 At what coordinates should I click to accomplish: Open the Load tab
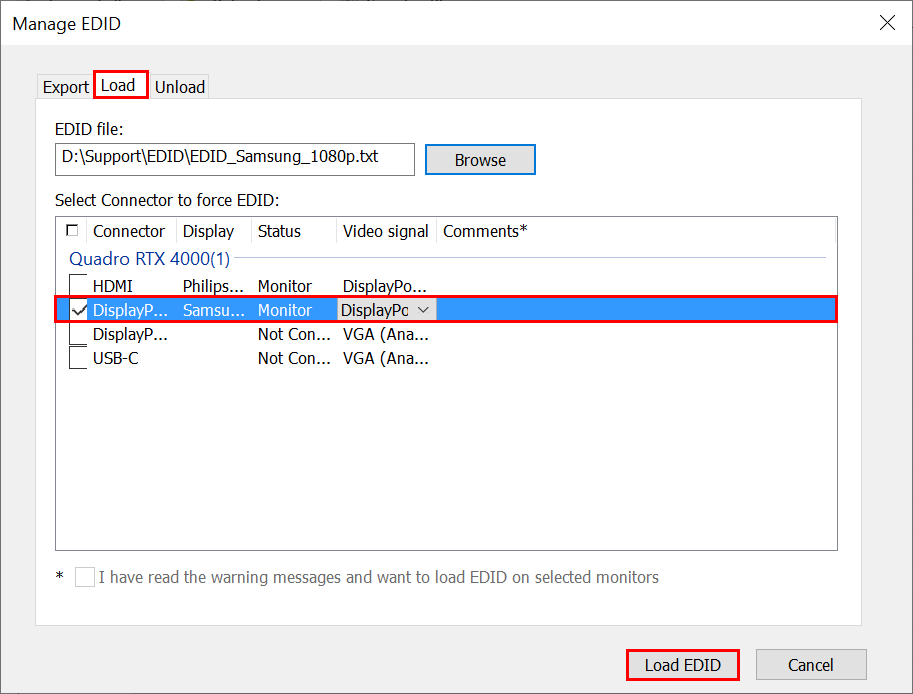click(118, 86)
